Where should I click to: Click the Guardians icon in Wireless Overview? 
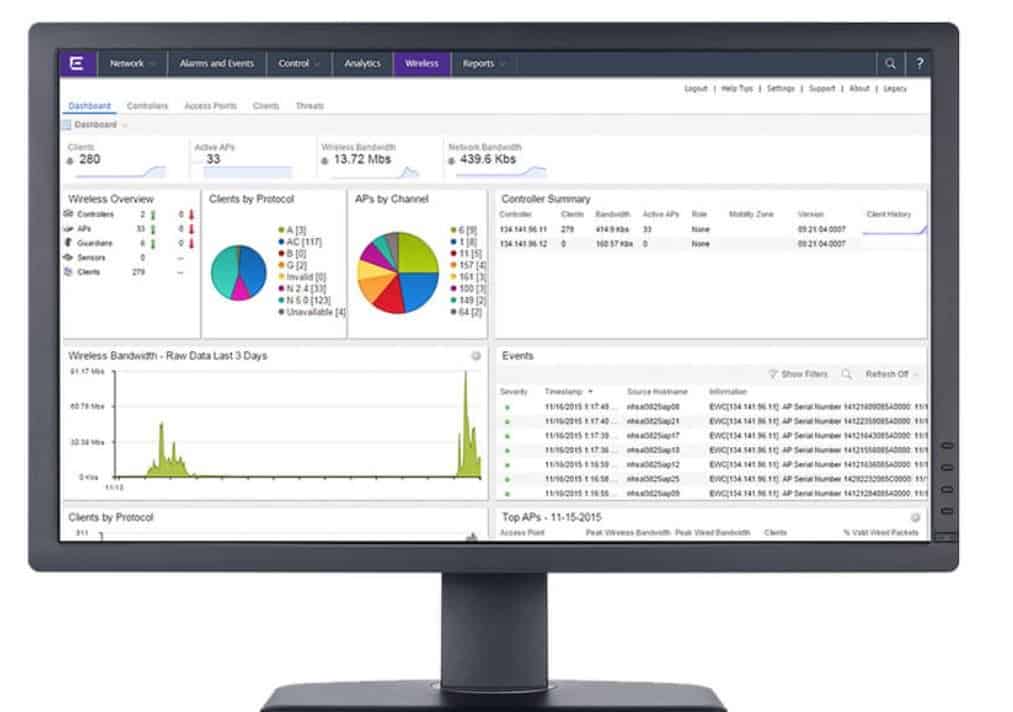[67, 243]
